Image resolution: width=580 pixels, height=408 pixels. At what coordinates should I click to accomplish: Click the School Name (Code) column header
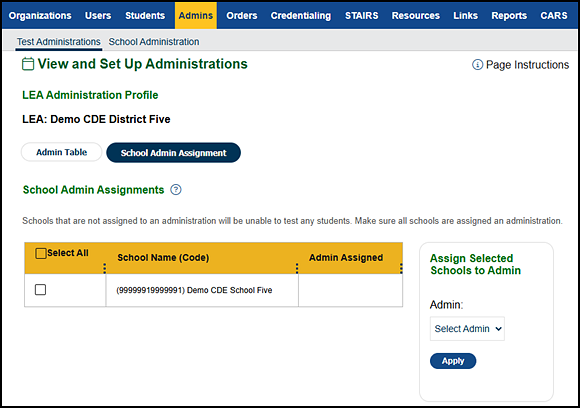click(163, 258)
